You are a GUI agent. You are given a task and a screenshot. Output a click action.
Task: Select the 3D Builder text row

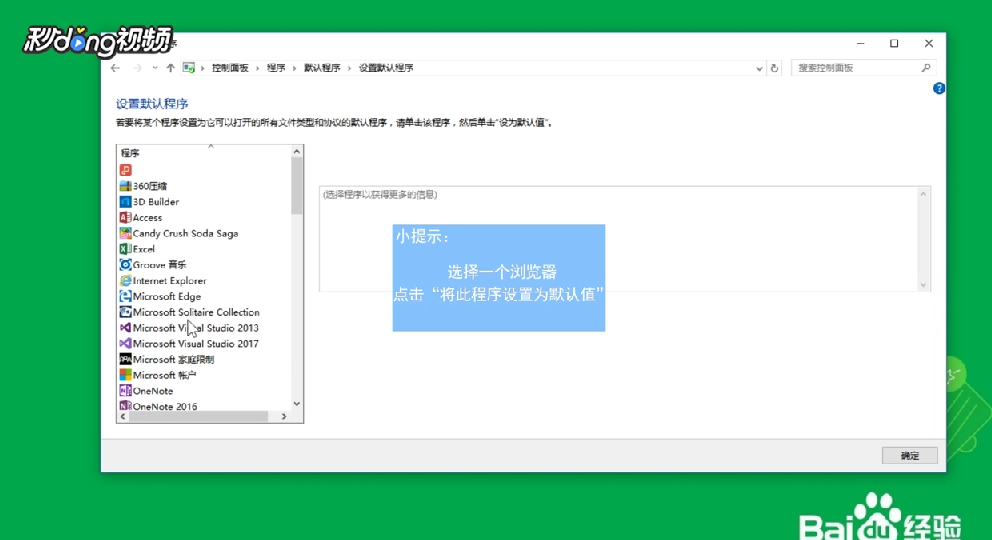click(156, 202)
